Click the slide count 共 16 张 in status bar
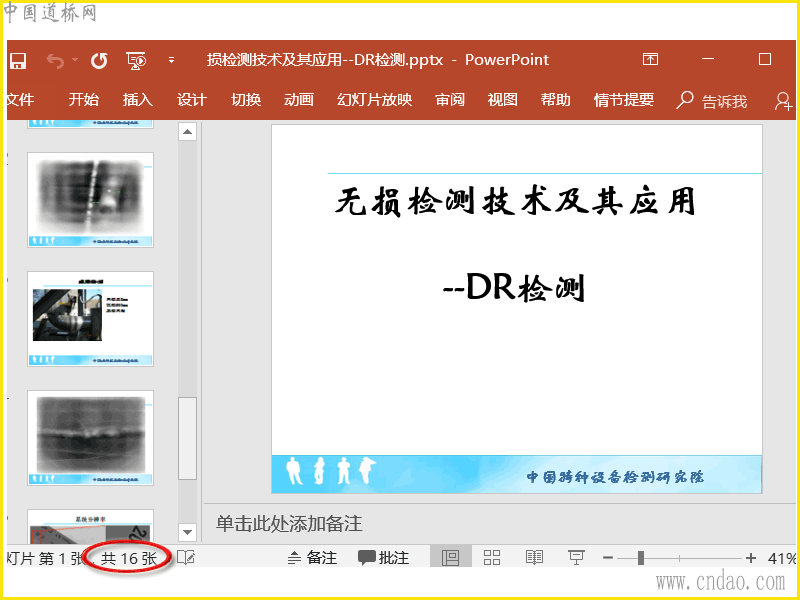This screenshot has width=800, height=600. 129,558
